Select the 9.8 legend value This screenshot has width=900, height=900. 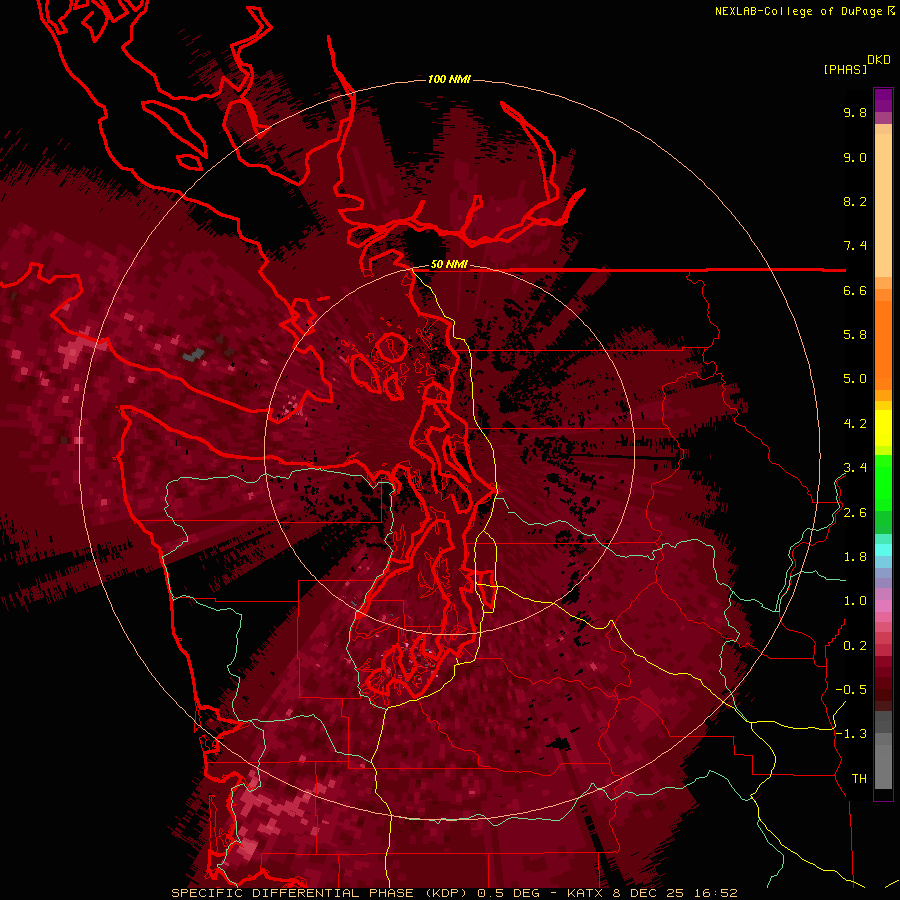tap(855, 112)
